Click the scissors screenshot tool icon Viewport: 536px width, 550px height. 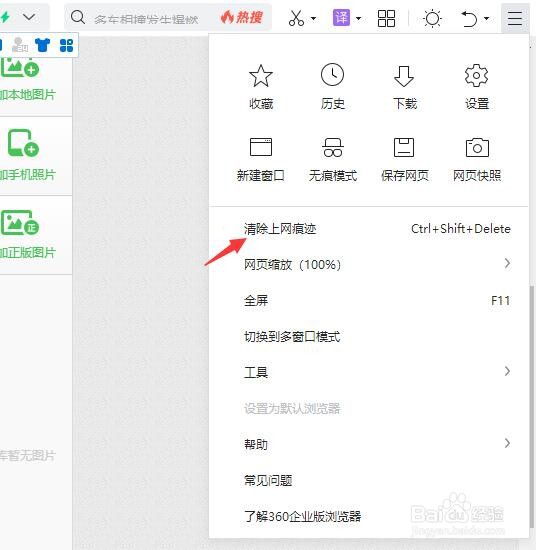pos(296,18)
